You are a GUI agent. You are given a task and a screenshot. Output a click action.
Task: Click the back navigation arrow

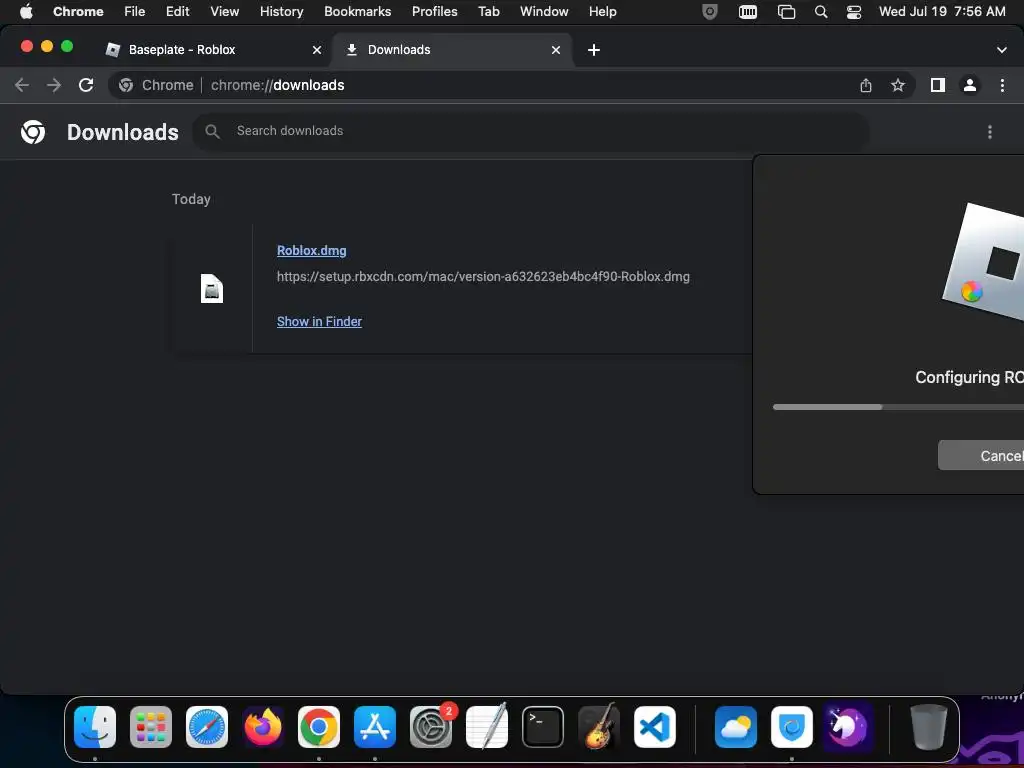click(22, 85)
